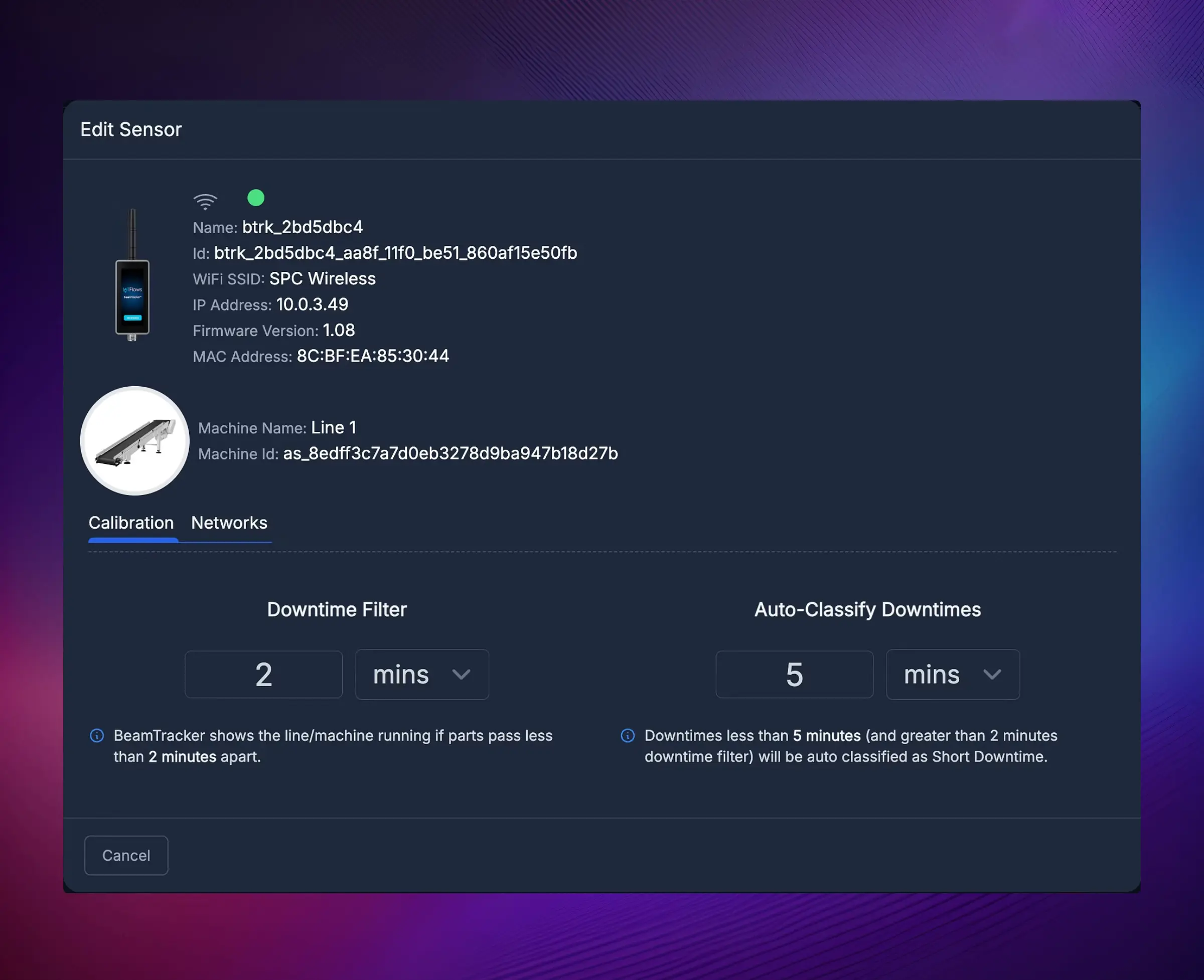Click the Cancel button
1204x980 pixels.
[126, 855]
